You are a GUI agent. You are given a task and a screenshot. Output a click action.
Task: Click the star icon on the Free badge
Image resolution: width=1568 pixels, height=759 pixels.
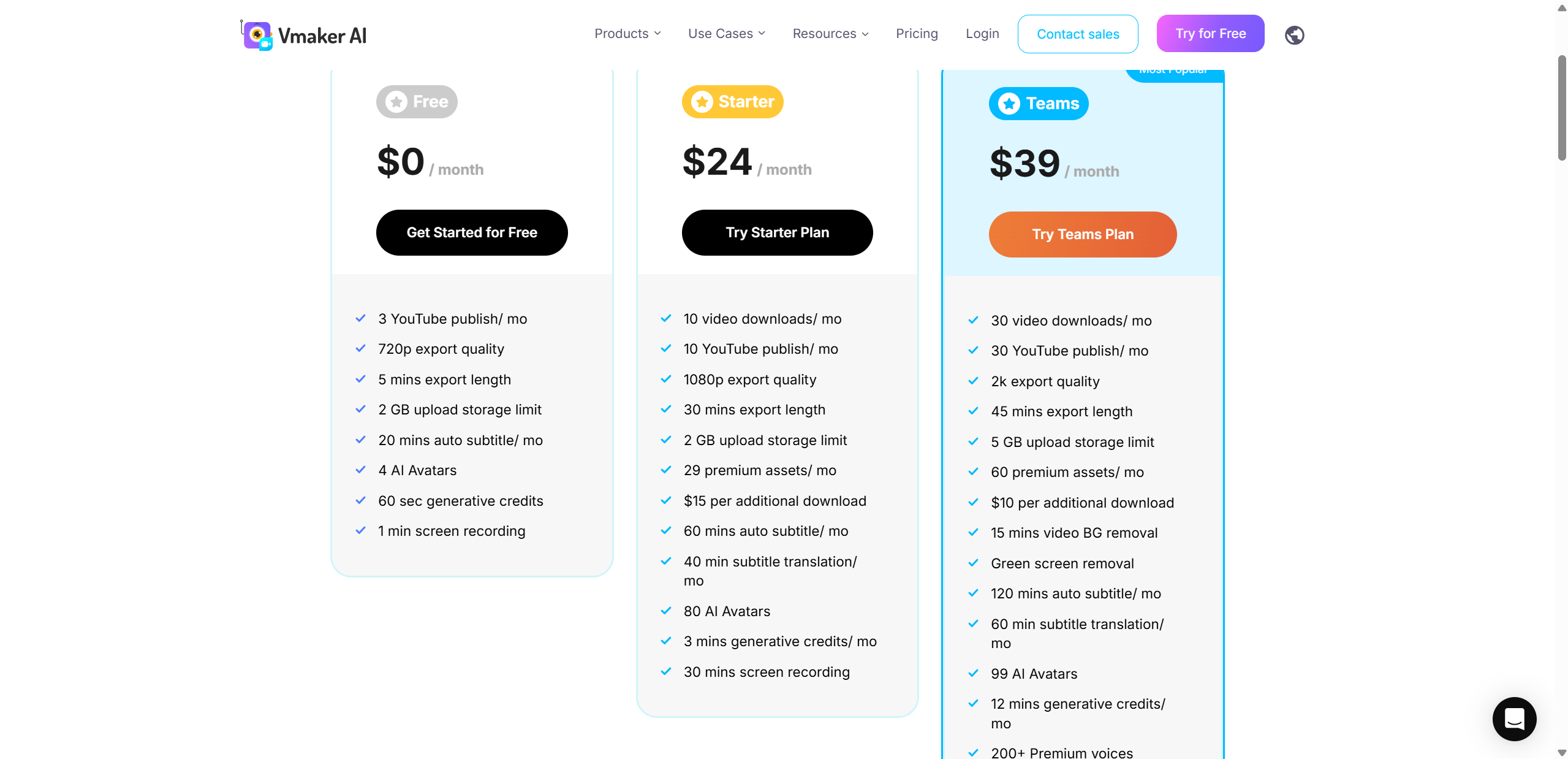(x=395, y=101)
